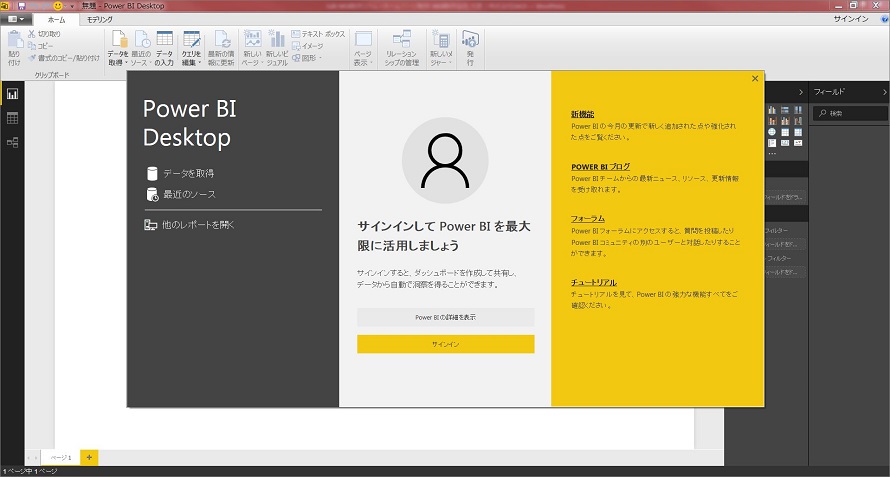Collapse the フィールド pane with its chevron
Viewport: 890px width, 477px height.
coord(884,92)
